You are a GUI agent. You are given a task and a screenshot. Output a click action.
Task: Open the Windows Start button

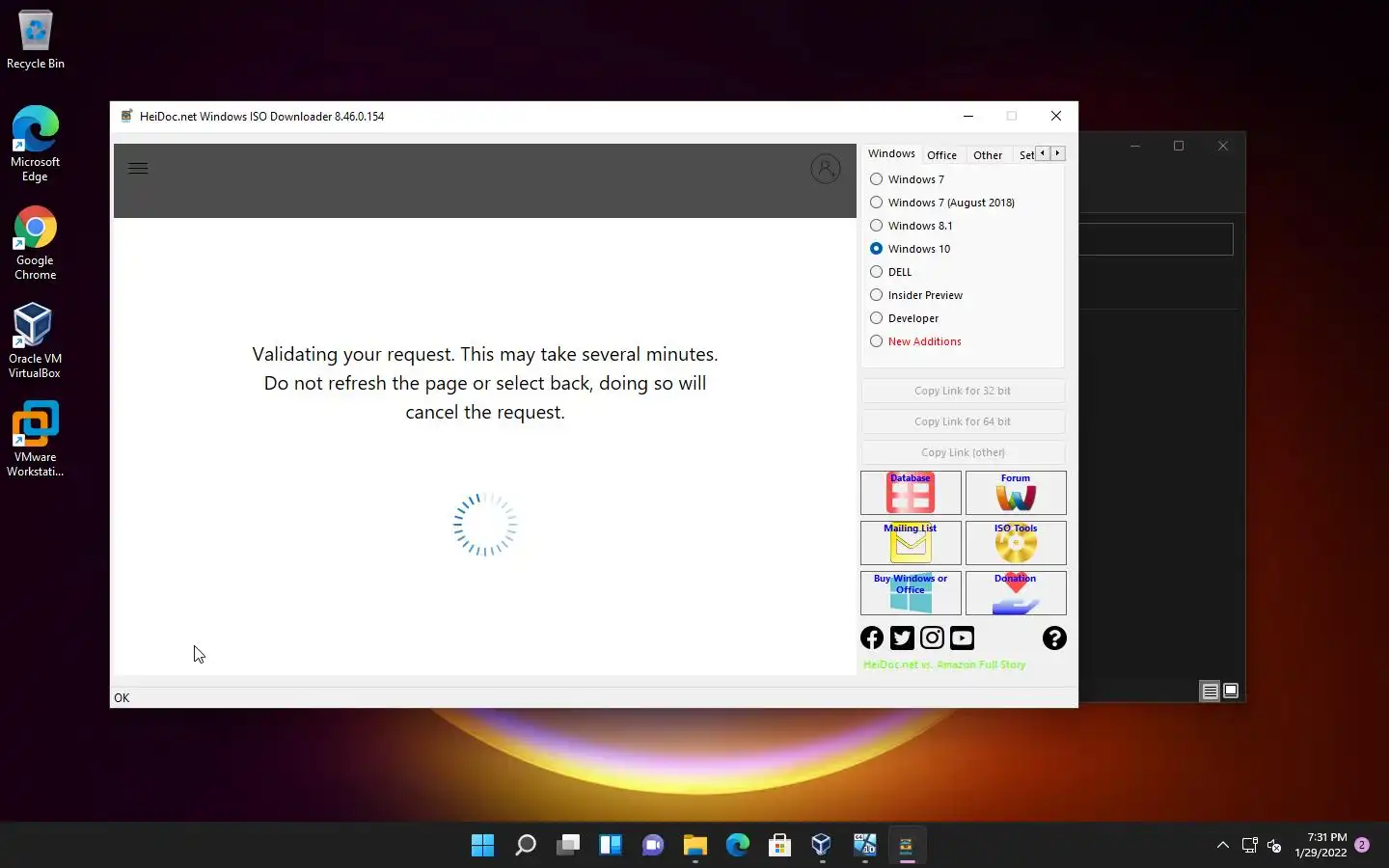483,846
